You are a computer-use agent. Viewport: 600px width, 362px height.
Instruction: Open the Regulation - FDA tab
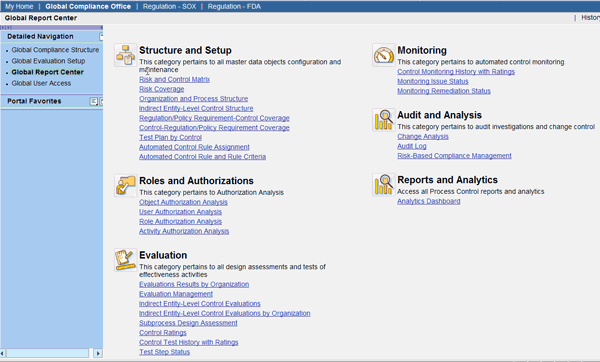tap(234, 7)
